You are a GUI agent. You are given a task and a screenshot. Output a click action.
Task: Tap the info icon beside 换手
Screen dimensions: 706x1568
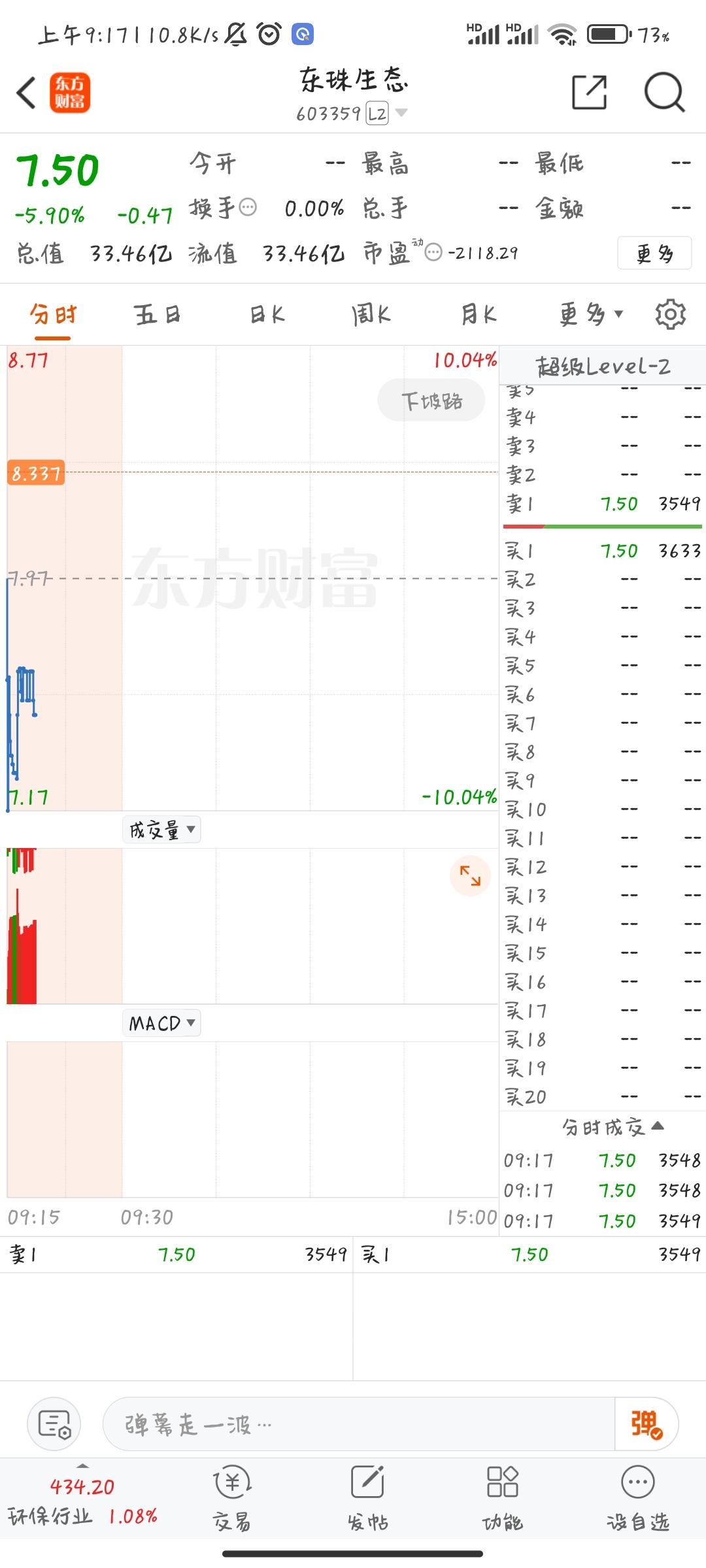click(248, 208)
